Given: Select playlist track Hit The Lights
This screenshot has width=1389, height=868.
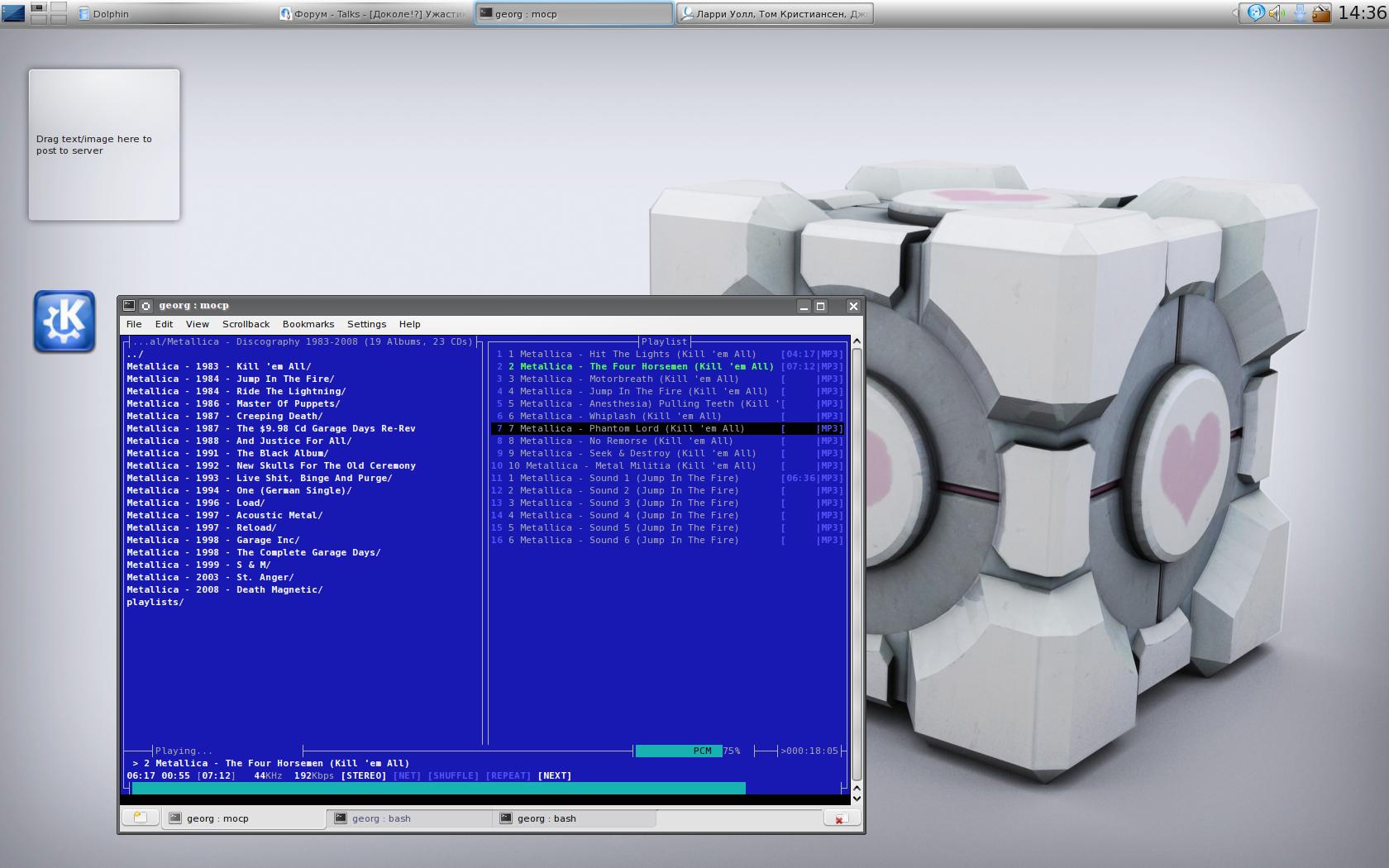Looking at the screenshot, I should pyautogui.click(x=667, y=354).
